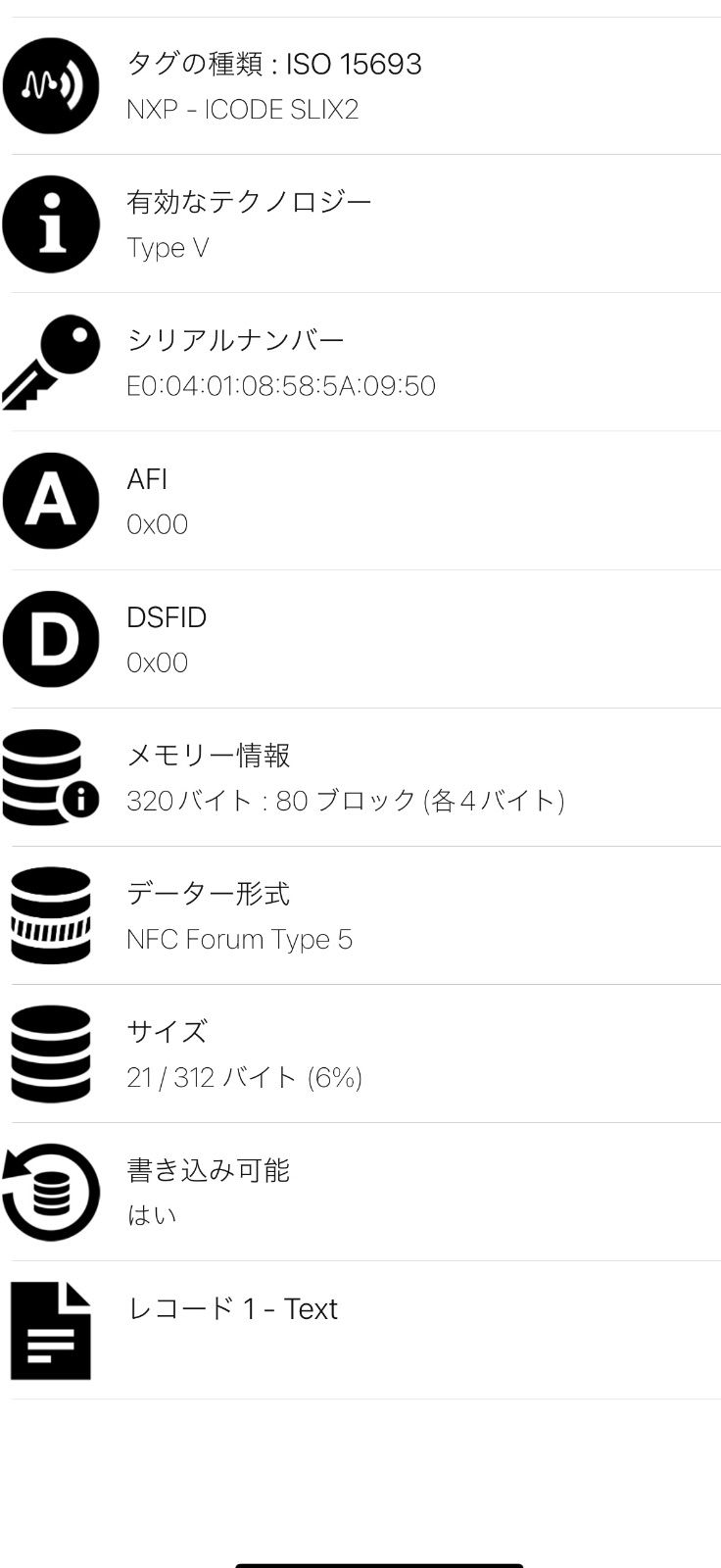Viewport: 721px width, 1568px height.
Task: Select the stacked disks icon for サイズ
Action: point(51,1053)
